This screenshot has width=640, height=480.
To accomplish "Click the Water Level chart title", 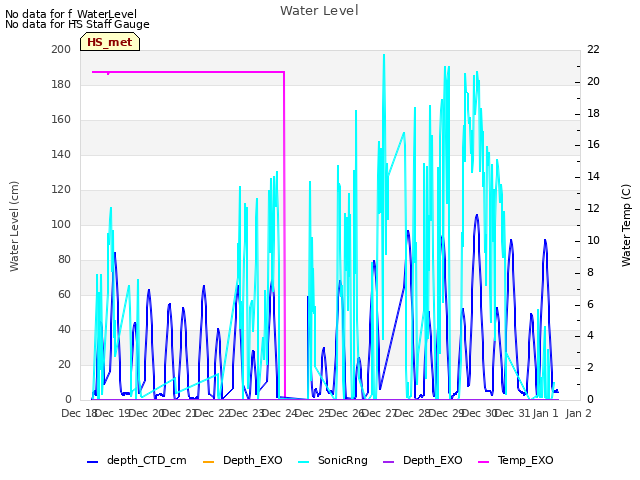I will click(319, 11).
